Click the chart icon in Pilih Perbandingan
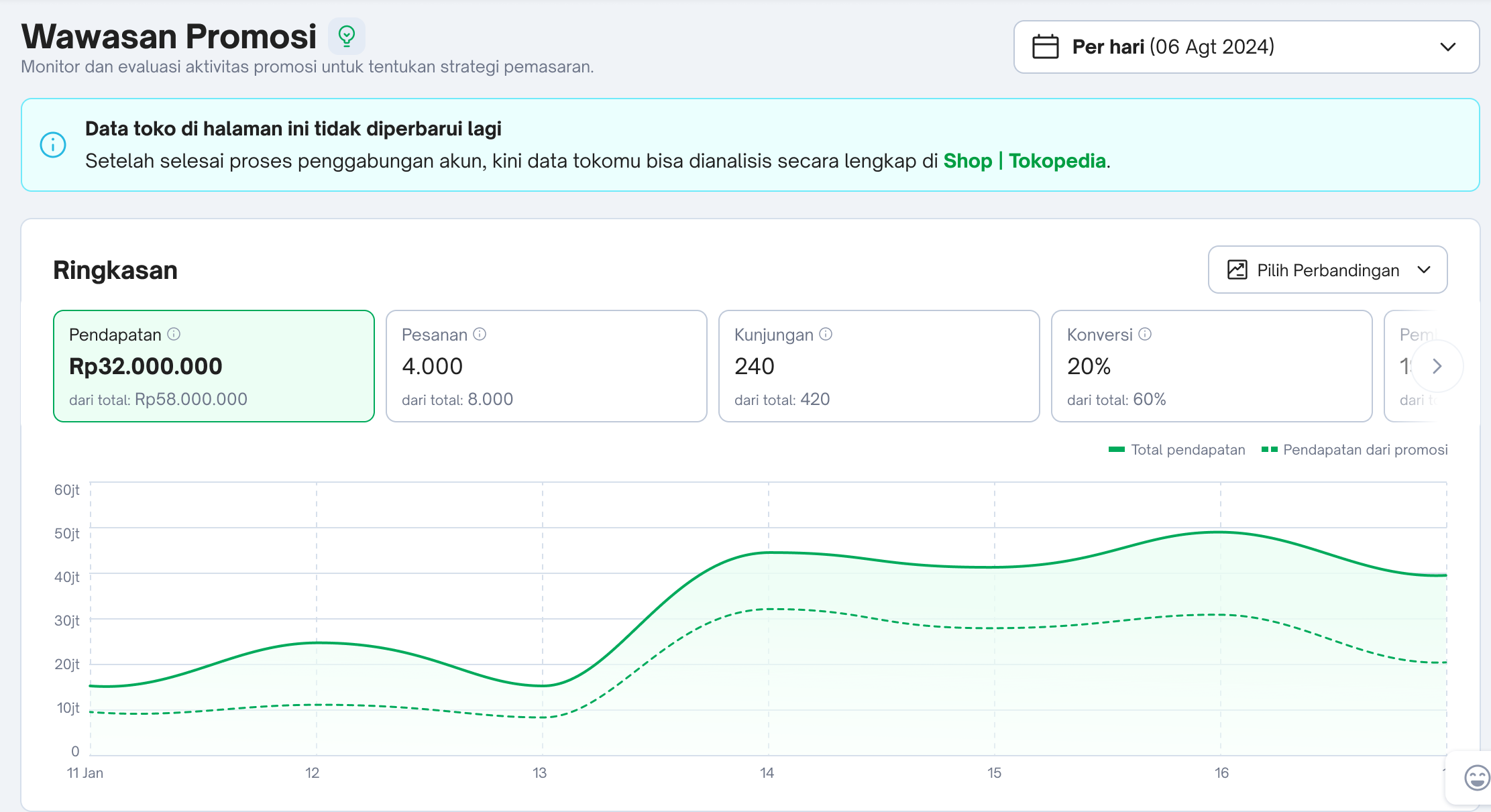Screen dimensions: 1491x812 (x=1237, y=270)
